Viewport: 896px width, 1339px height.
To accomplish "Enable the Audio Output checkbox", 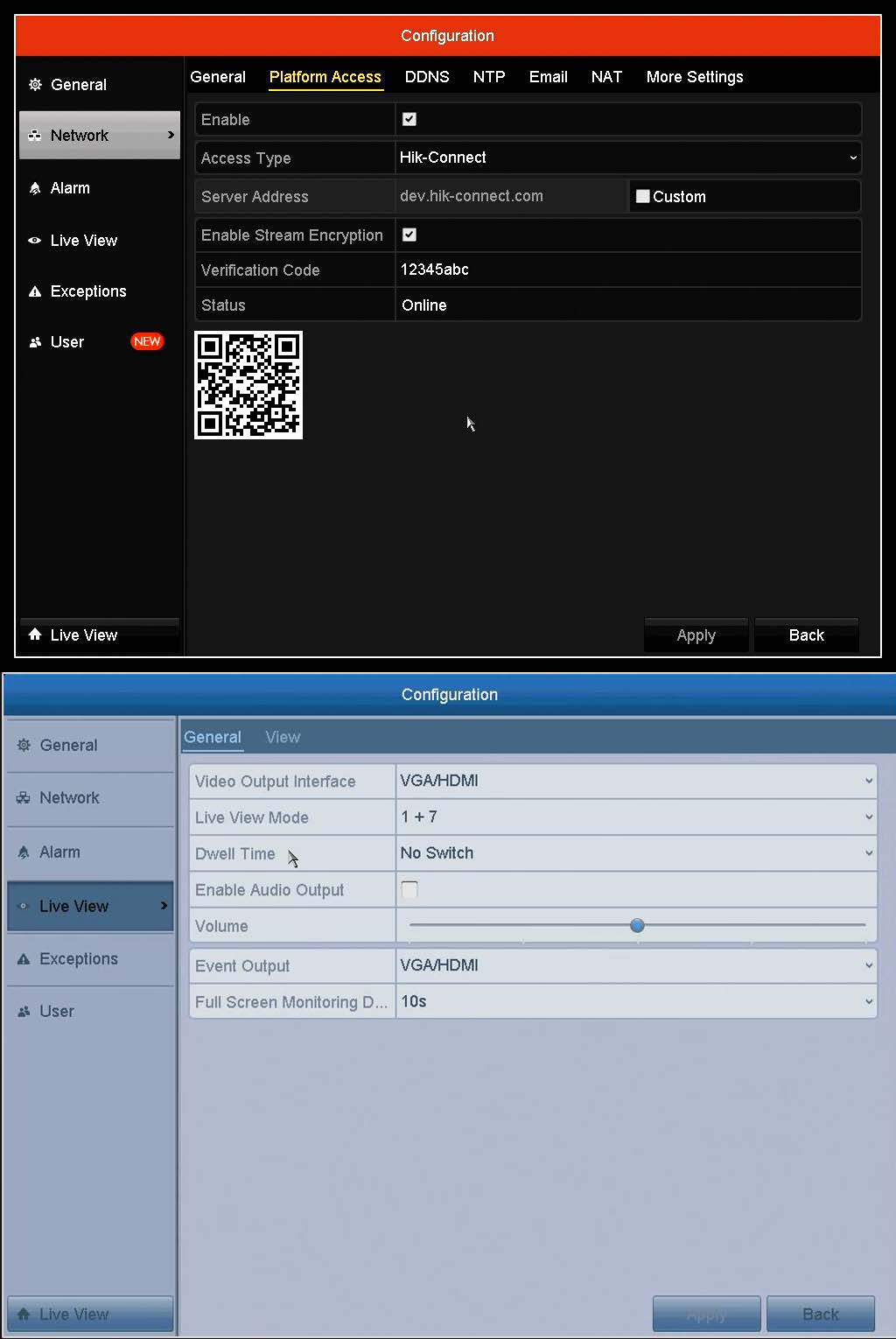I will click(x=409, y=889).
